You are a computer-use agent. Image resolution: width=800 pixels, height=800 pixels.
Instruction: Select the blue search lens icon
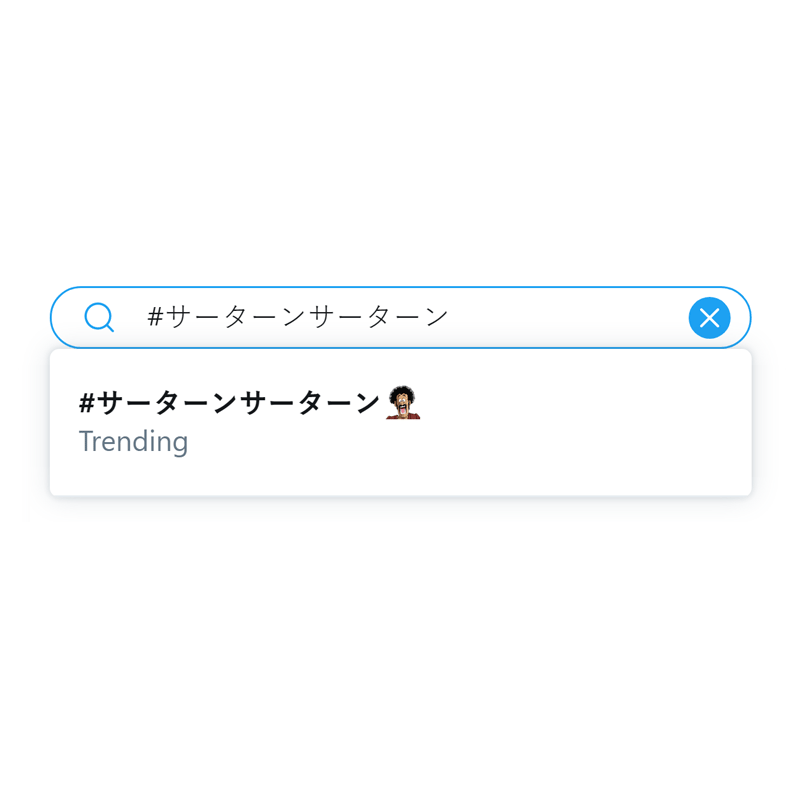pyautogui.click(x=99, y=317)
